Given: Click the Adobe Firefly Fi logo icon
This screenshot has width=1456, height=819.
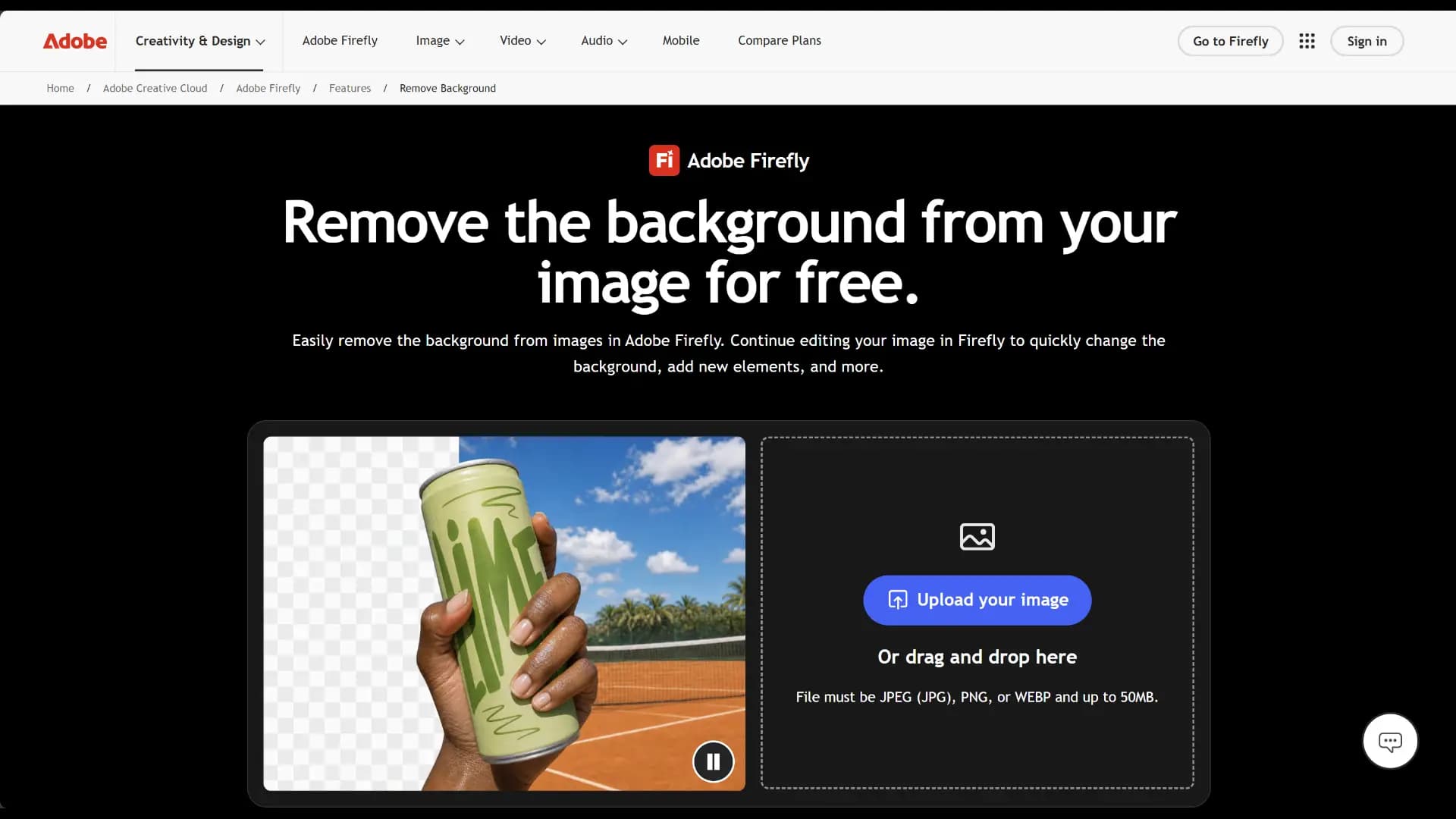Looking at the screenshot, I should tap(664, 160).
